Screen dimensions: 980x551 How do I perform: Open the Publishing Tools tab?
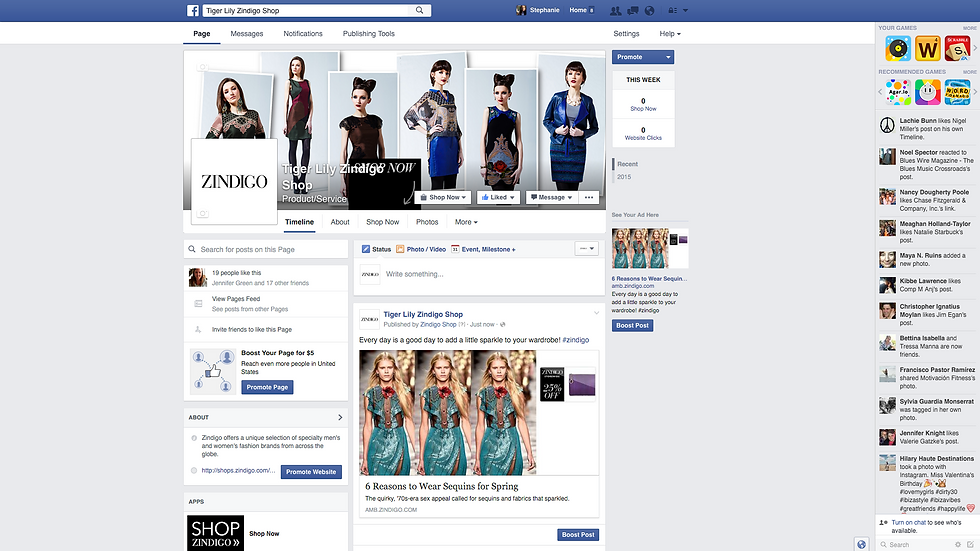[x=369, y=34]
